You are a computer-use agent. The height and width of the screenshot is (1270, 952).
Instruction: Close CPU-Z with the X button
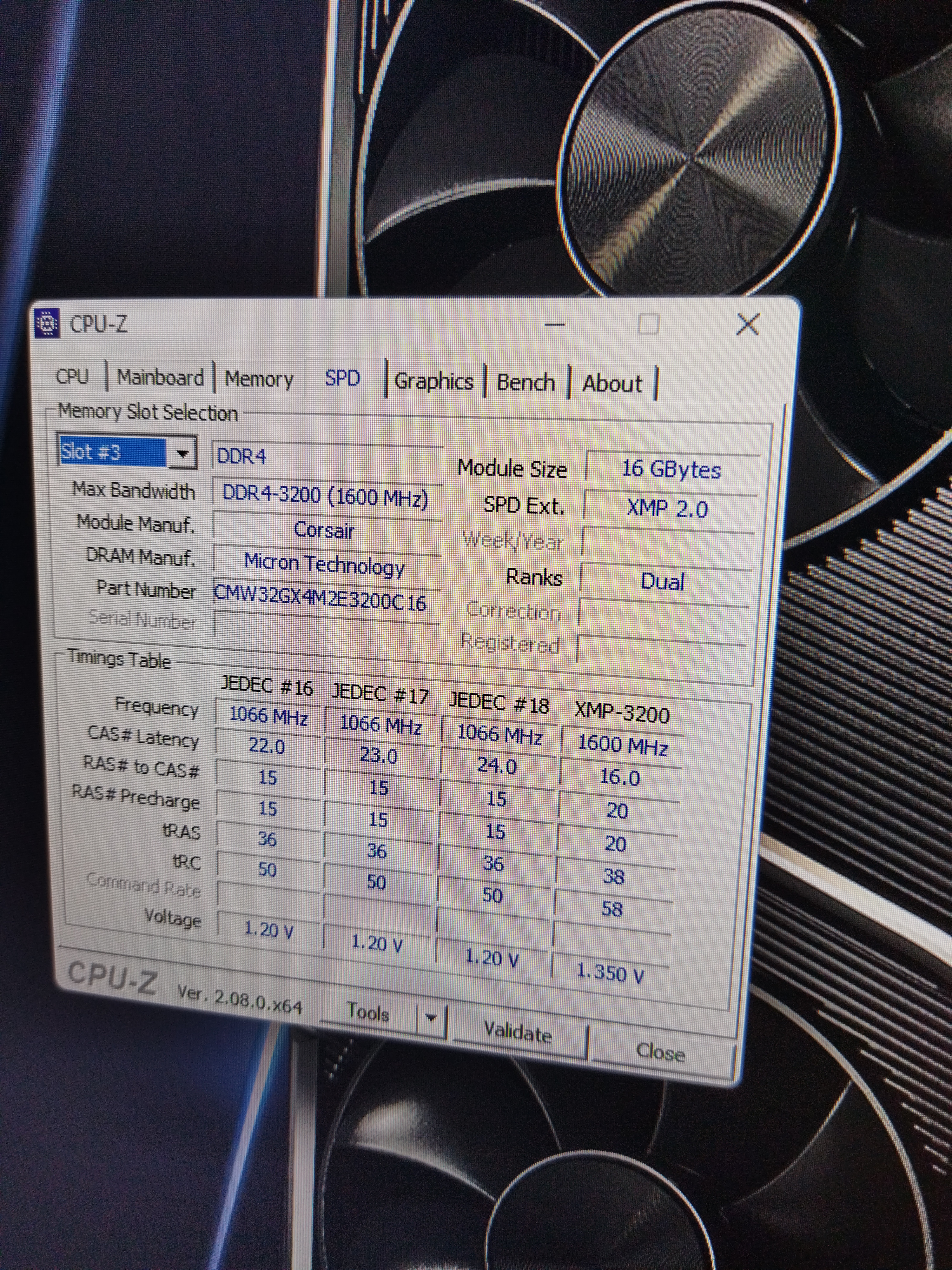pyautogui.click(x=748, y=325)
